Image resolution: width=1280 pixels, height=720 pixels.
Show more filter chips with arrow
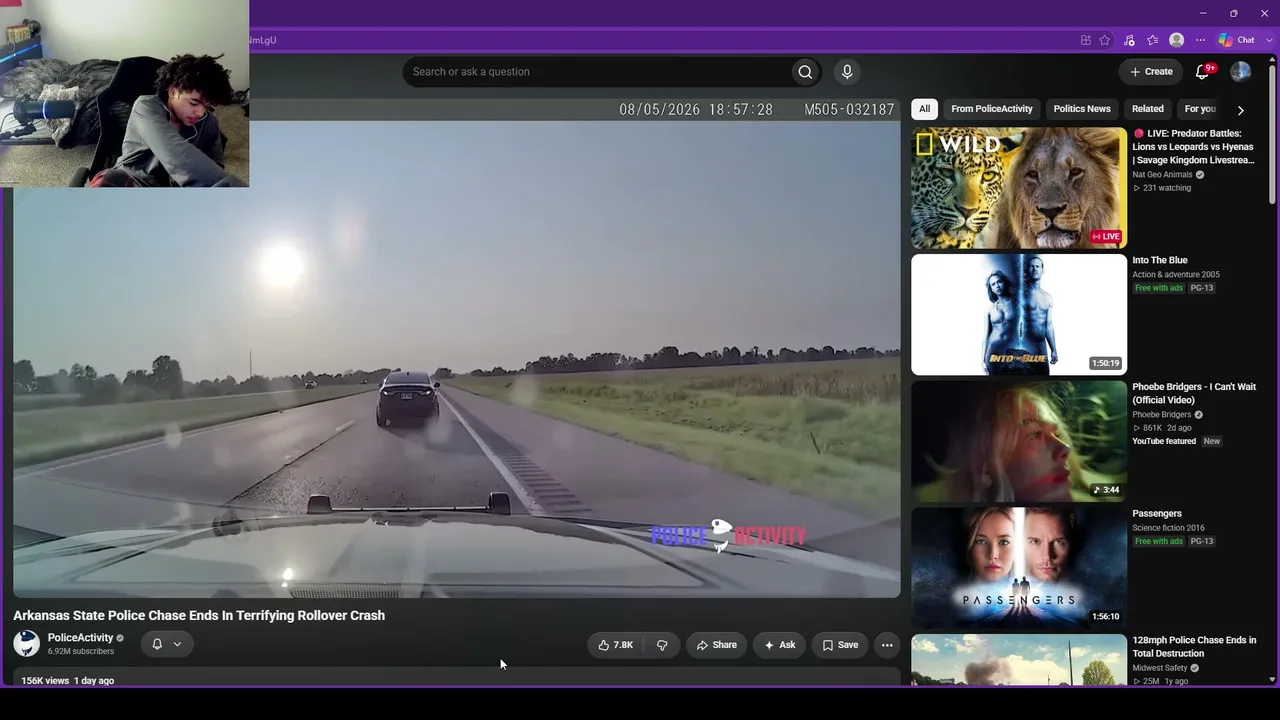(1241, 110)
